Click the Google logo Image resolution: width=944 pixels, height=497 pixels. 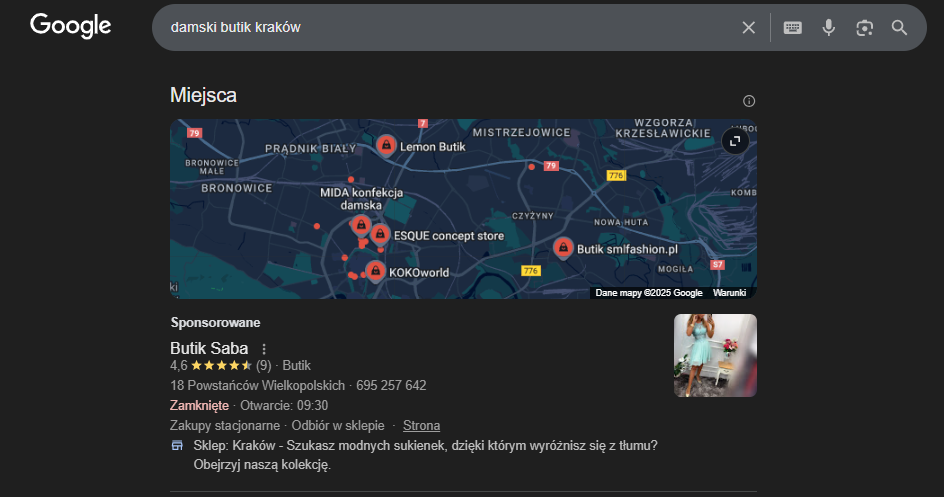coord(70,26)
